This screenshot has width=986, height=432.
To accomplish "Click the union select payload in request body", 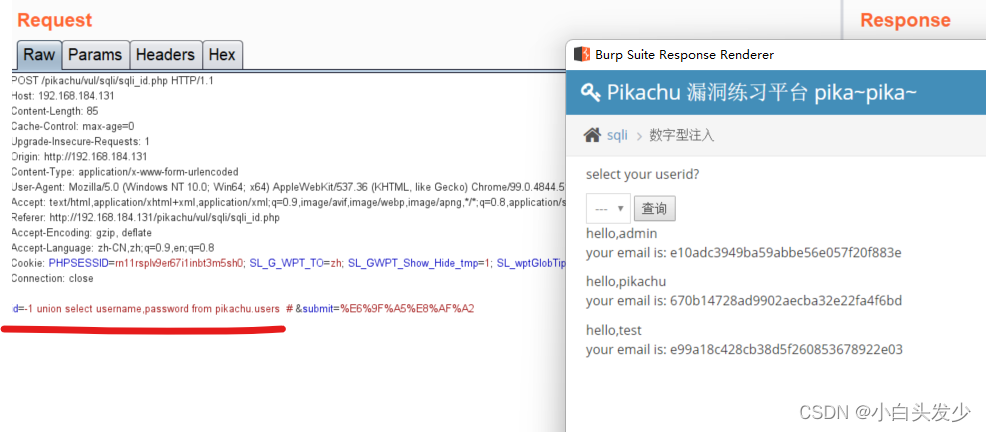I will 160,309.
